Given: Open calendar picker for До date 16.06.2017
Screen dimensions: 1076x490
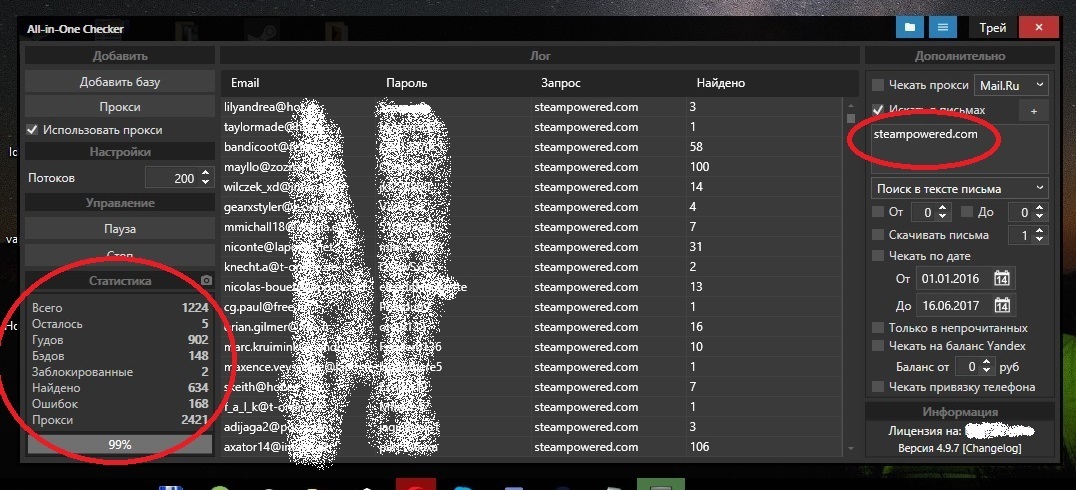Looking at the screenshot, I should click(x=1002, y=305).
